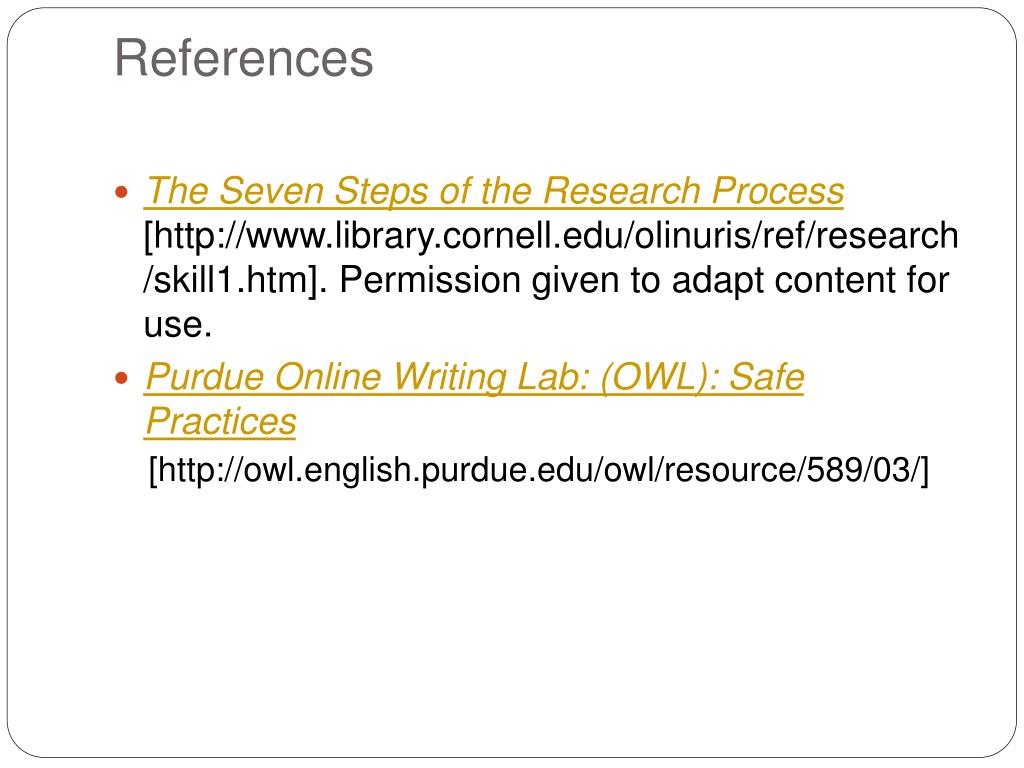The height and width of the screenshot is (768, 1024).
Task: Click the owl.english.purdue.edu URL text
Action: 539,470
